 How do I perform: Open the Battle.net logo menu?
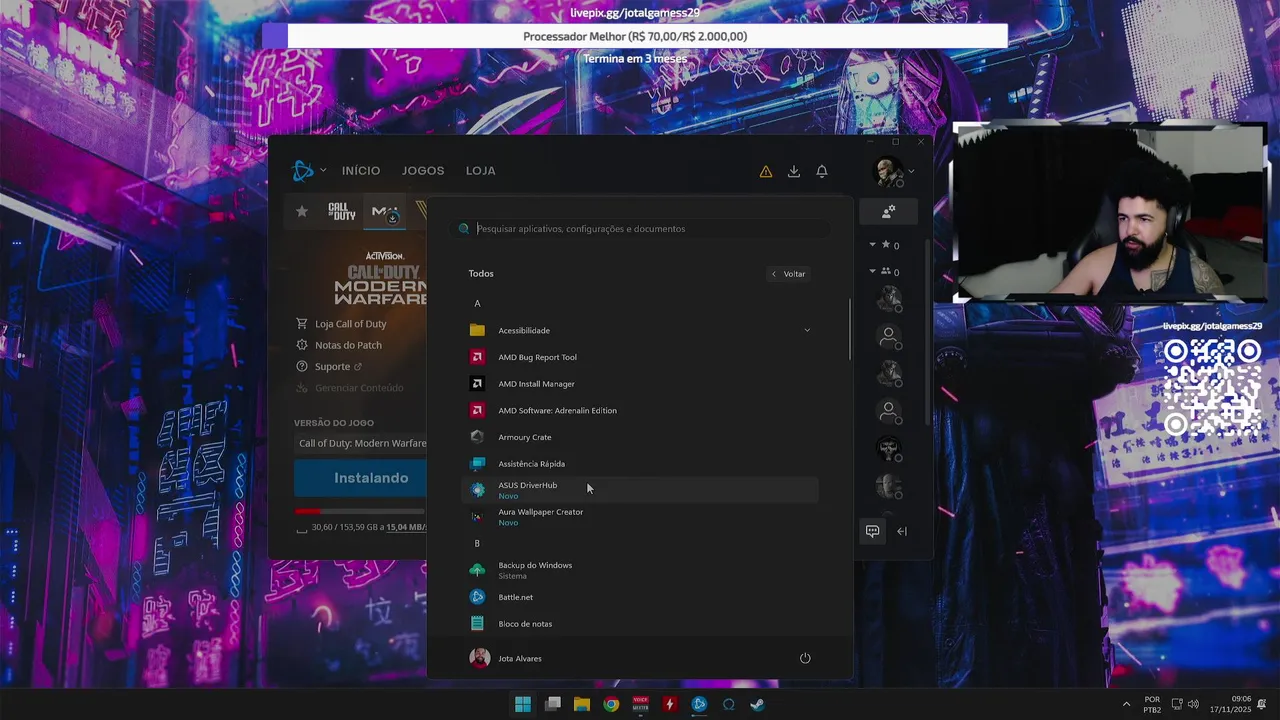pyautogui.click(x=303, y=171)
